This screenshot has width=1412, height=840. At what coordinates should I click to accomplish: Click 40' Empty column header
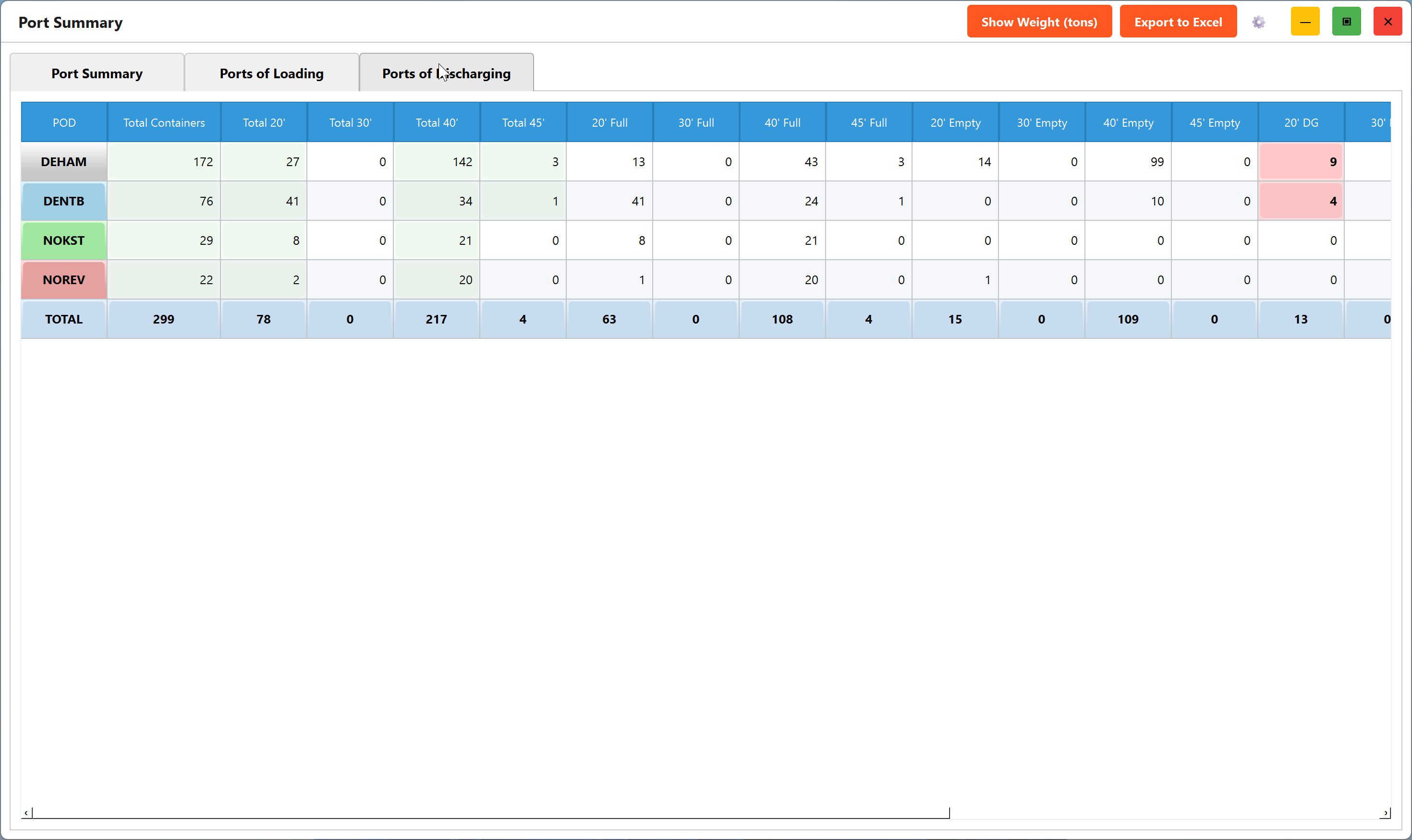[1128, 122]
